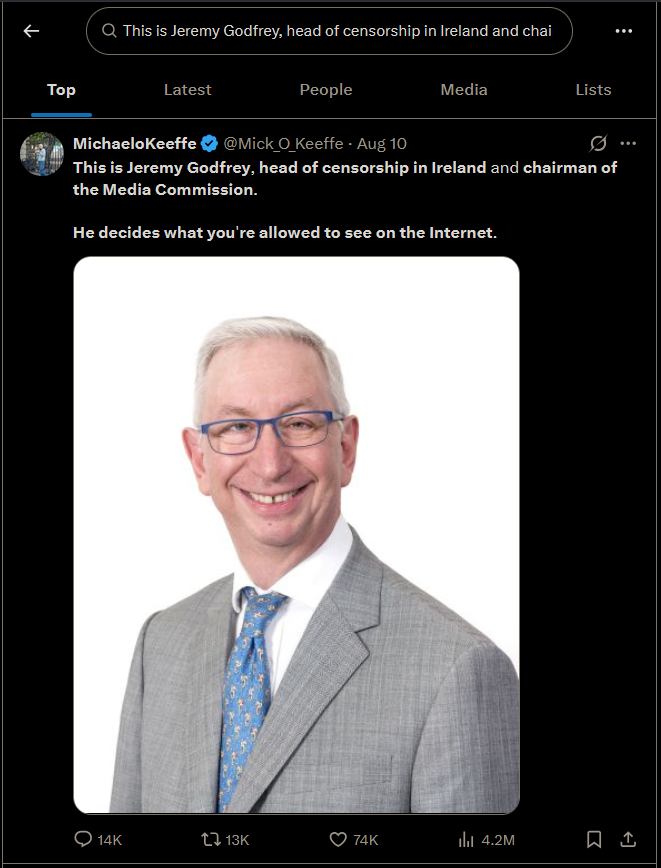Repost the tweet with 13K reposts
Viewport: 661px width, 868px height.
pyautogui.click(x=225, y=840)
